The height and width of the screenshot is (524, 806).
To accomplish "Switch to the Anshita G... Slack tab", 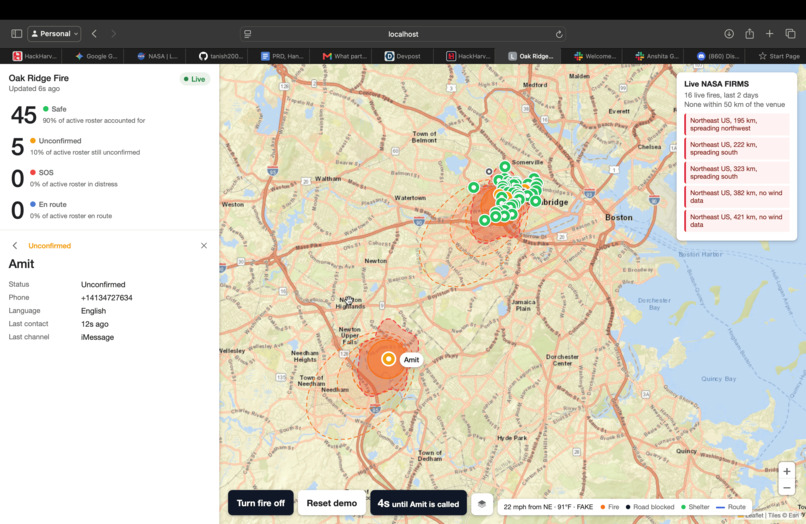I will pos(656,56).
